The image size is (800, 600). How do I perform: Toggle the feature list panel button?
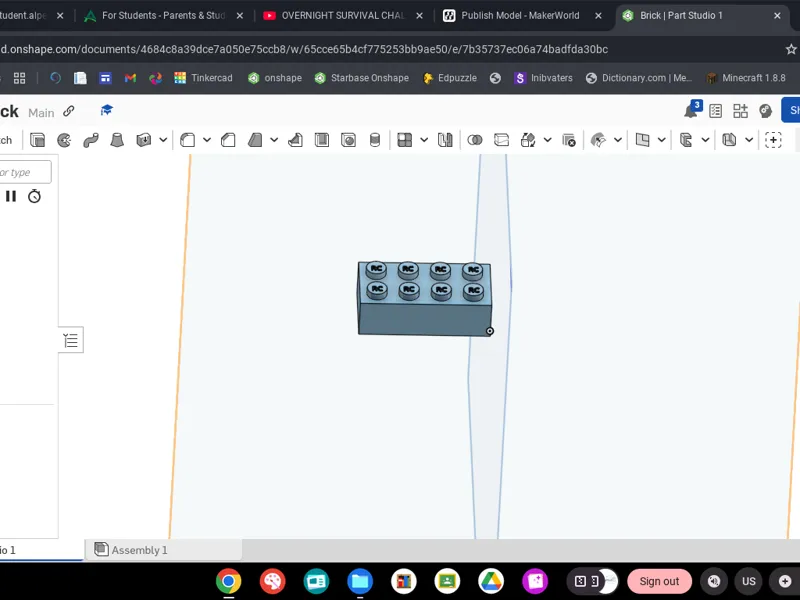(71, 340)
